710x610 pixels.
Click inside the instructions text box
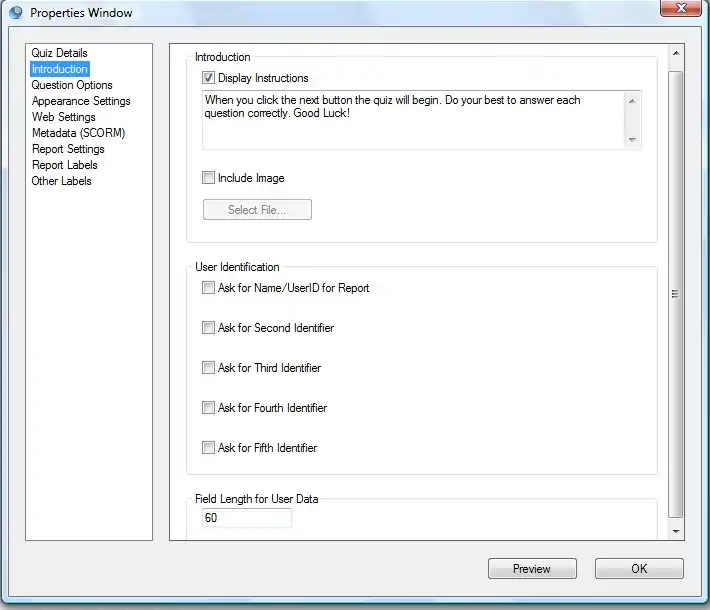tap(410, 120)
